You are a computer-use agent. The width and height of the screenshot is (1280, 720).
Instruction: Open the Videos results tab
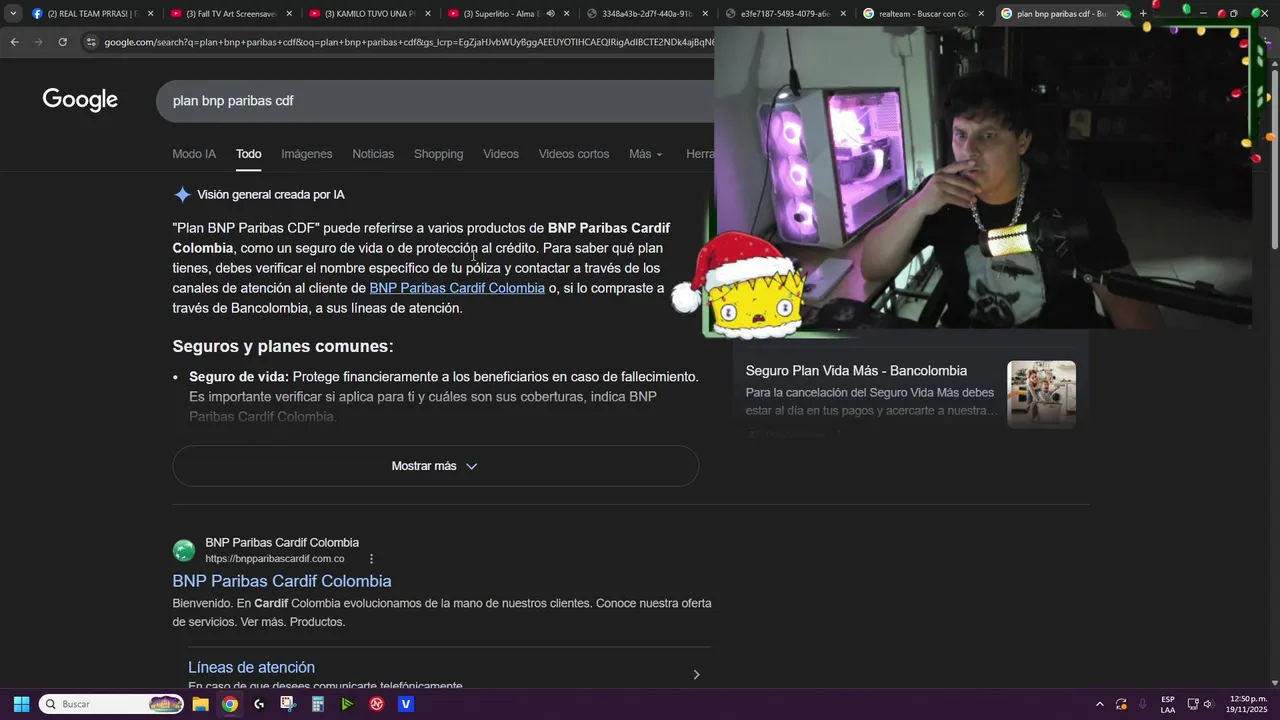click(x=501, y=154)
